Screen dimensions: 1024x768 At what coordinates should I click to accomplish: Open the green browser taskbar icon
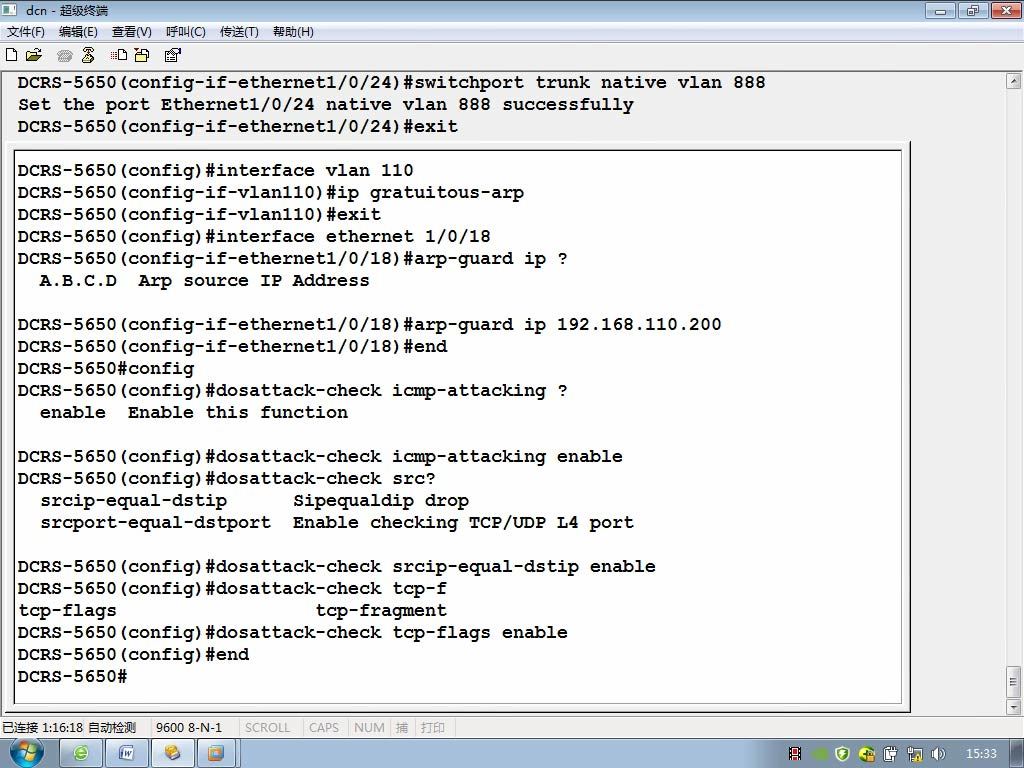(81, 754)
